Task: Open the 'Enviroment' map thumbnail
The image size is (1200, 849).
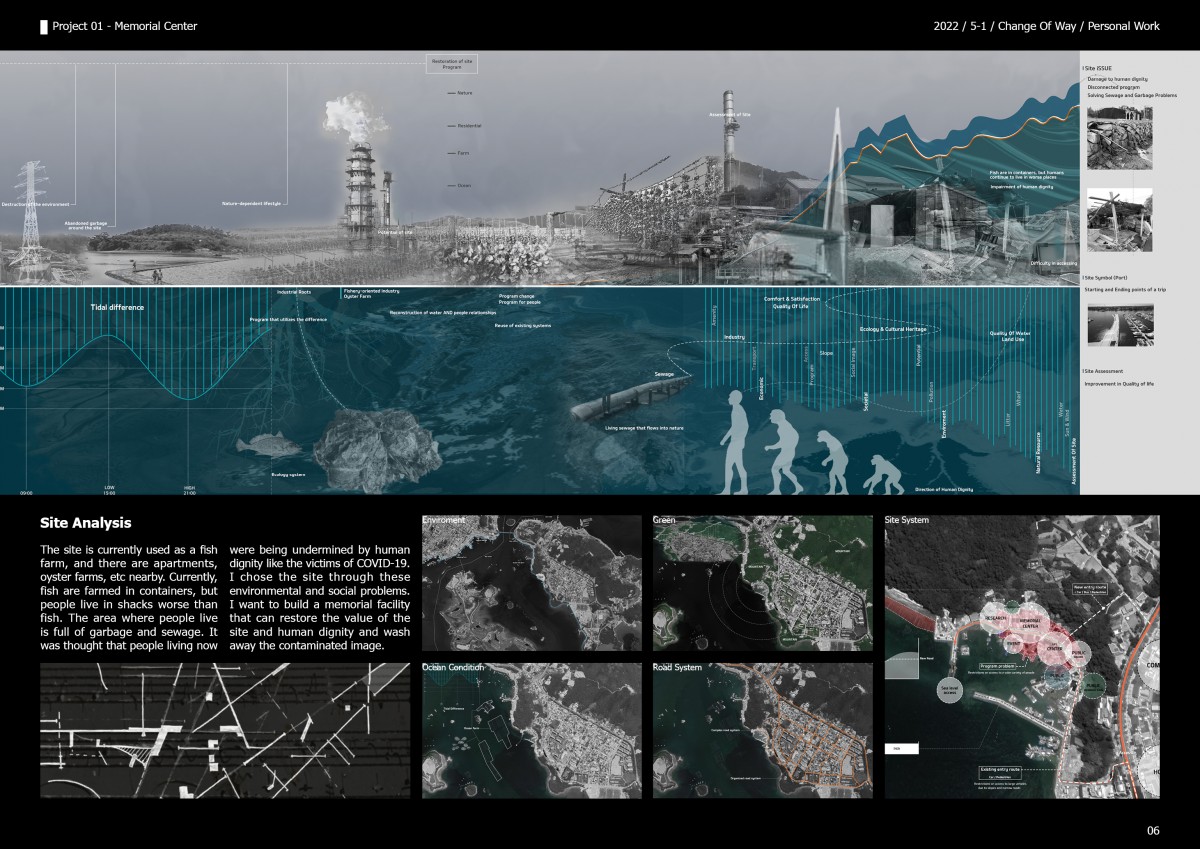Action: (x=531, y=583)
